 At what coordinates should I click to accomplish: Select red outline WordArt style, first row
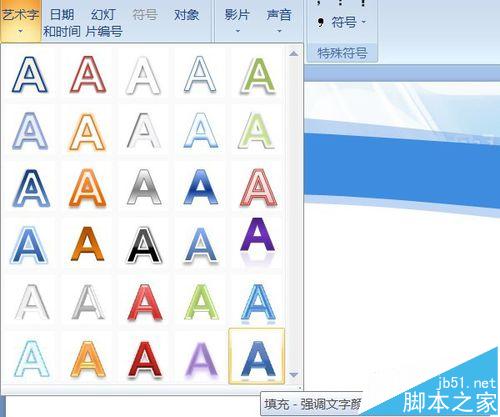click(x=88, y=75)
